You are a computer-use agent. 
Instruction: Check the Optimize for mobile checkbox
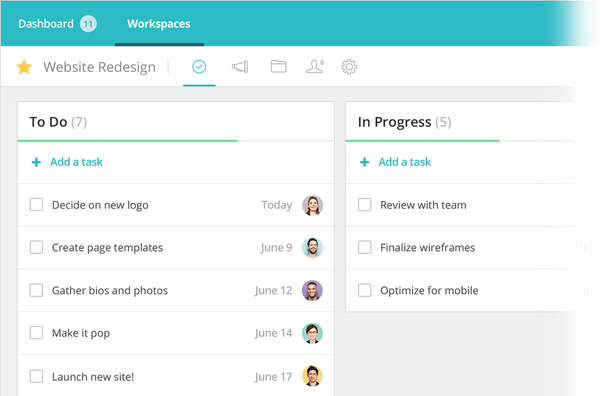pos(365,290)
